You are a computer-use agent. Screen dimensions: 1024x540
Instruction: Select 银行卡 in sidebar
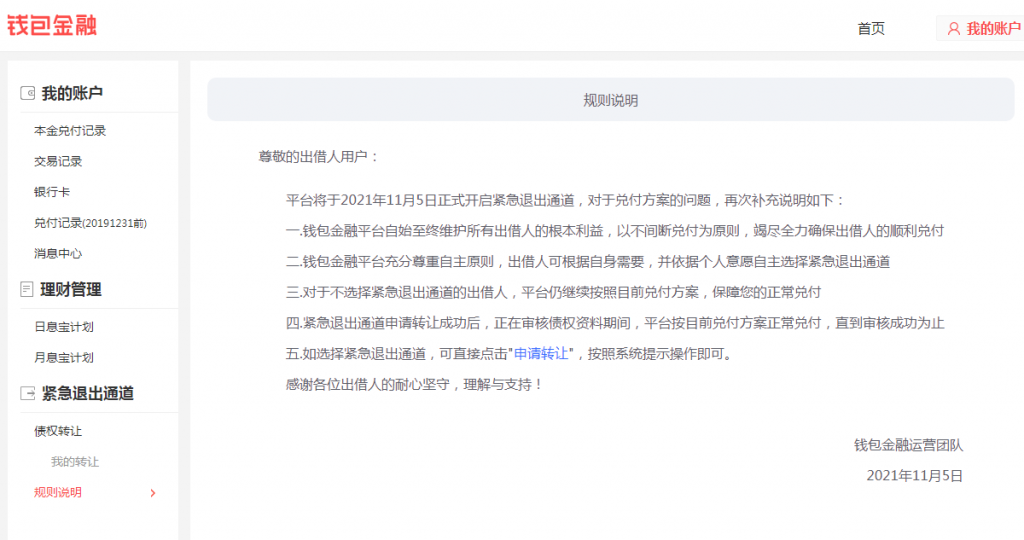(52, 192)
